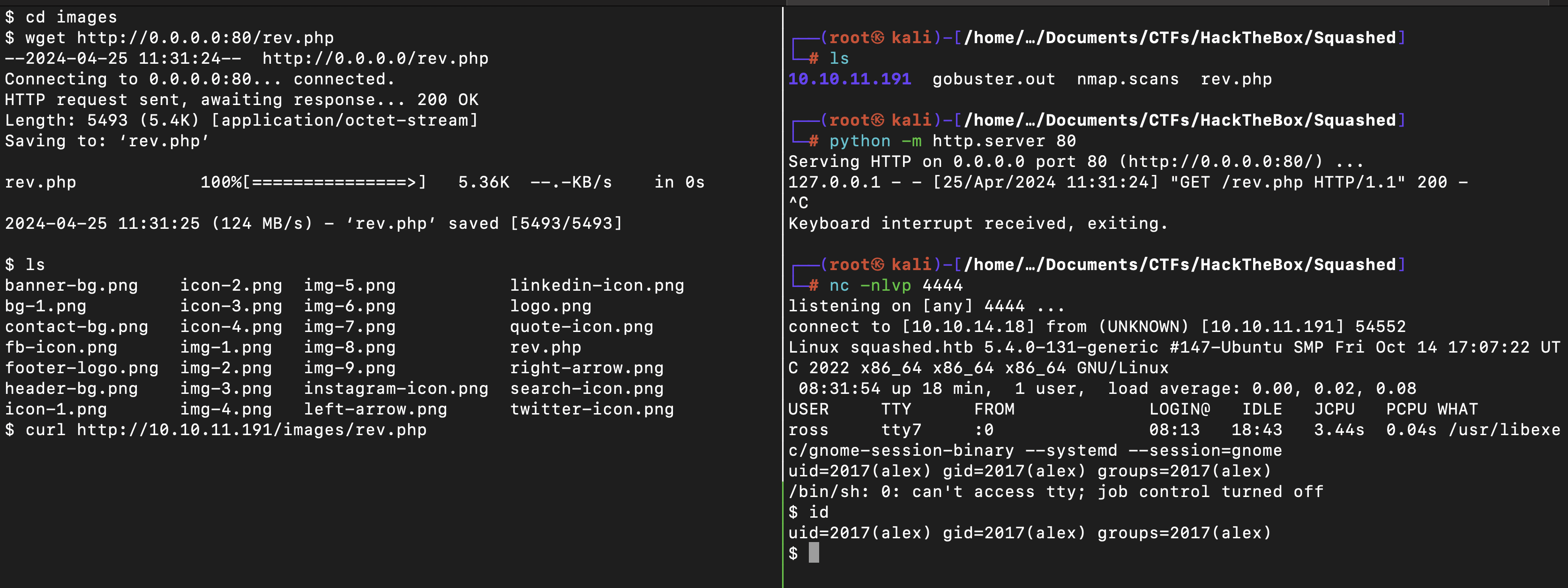Click header-bg.png in the file listing
The image size is (1568, 588).
pos(71,389)
